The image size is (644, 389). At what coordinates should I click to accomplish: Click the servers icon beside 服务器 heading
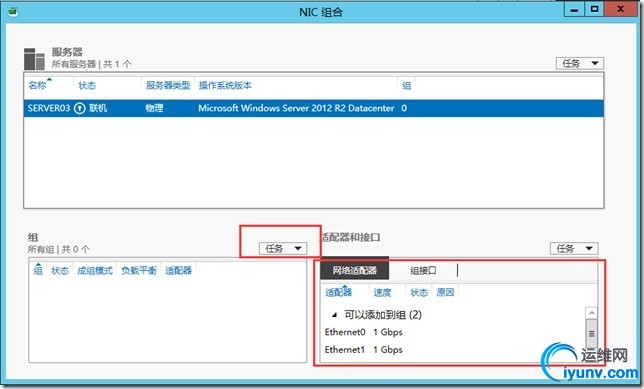click(x=34, y=59)
